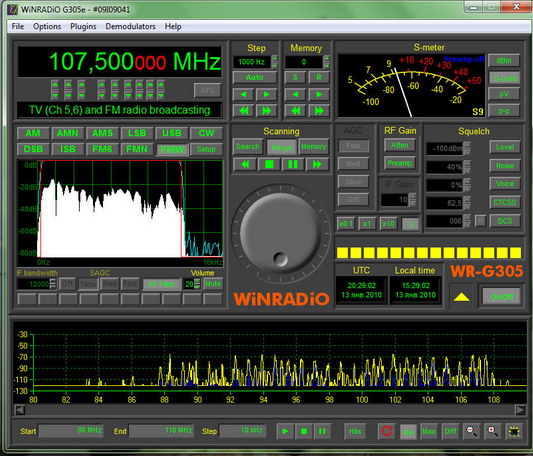
Task: Stop scanning with the Scanning stop button
Action: pyautogui.click(x=269, y=165)
